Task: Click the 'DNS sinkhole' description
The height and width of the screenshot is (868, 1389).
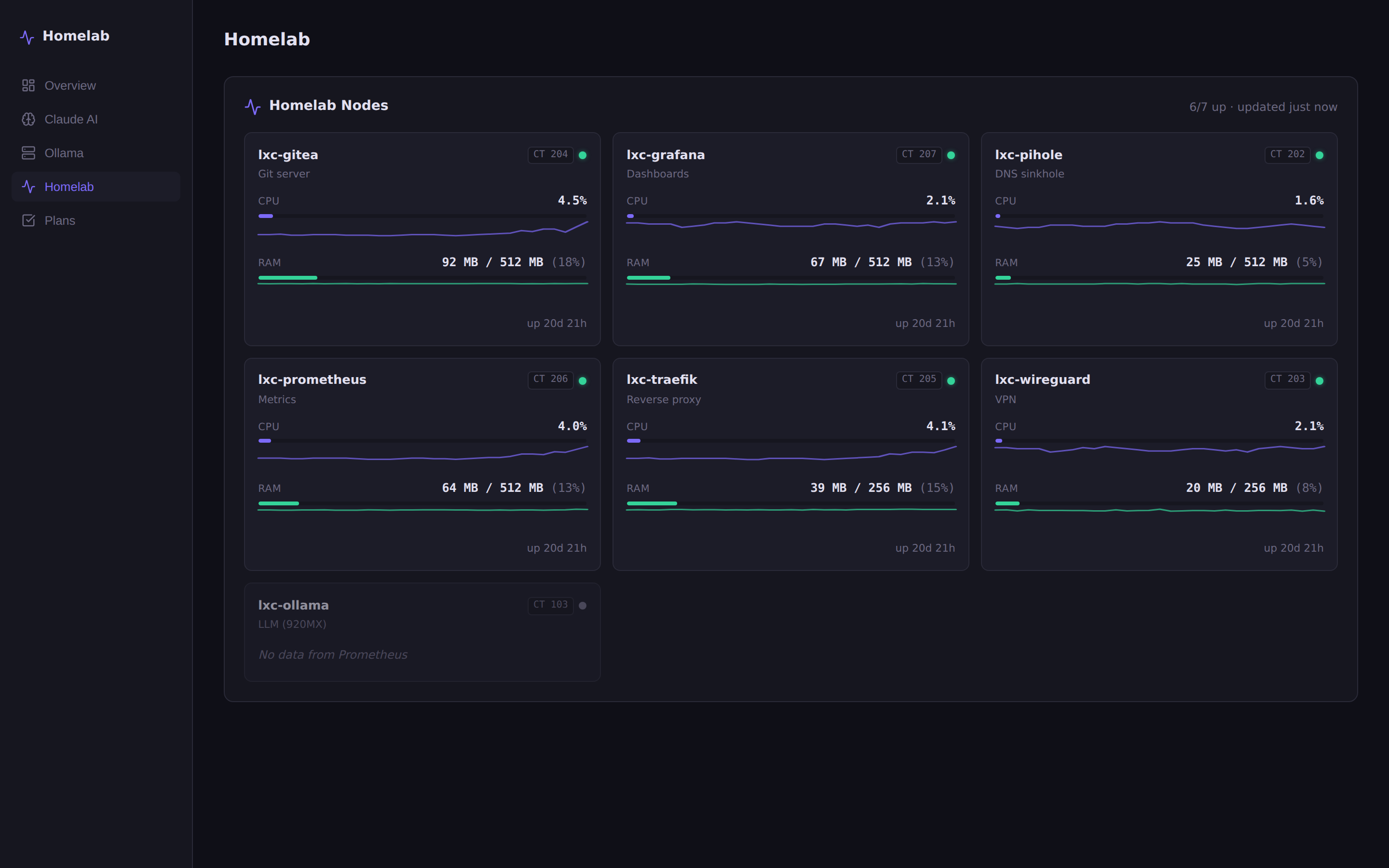Action: (x=1030, y=174)
